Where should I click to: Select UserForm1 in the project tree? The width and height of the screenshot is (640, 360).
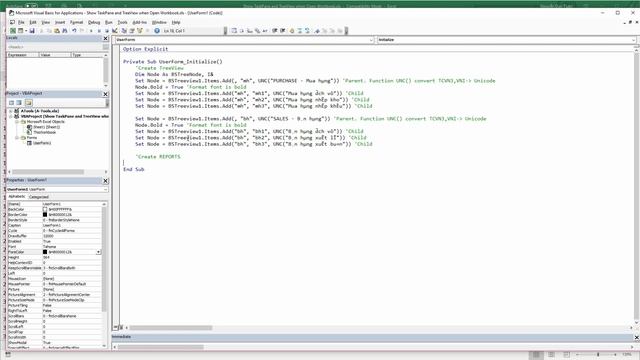[42, 143]
